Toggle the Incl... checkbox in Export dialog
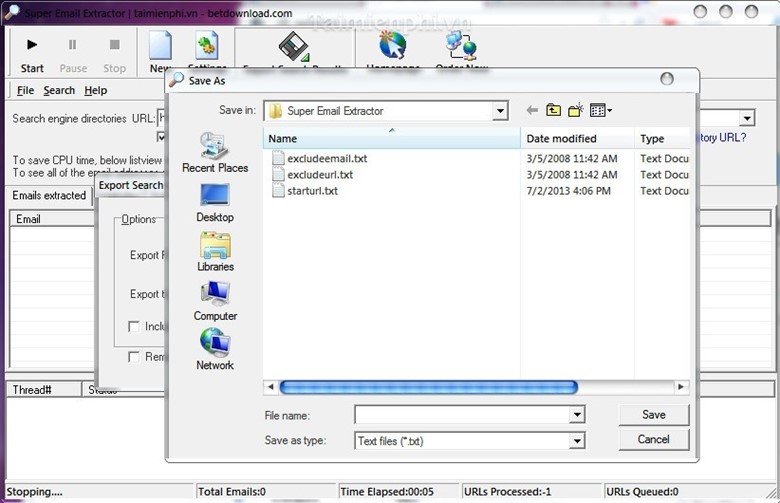Image resolution: width=780 pixels, height=503 pixels. tap(133, 326)
